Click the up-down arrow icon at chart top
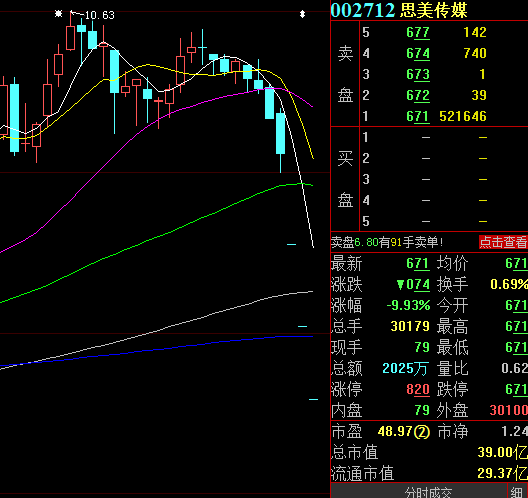528x498 pixels. pyautogui.click(x=302, y=14)
